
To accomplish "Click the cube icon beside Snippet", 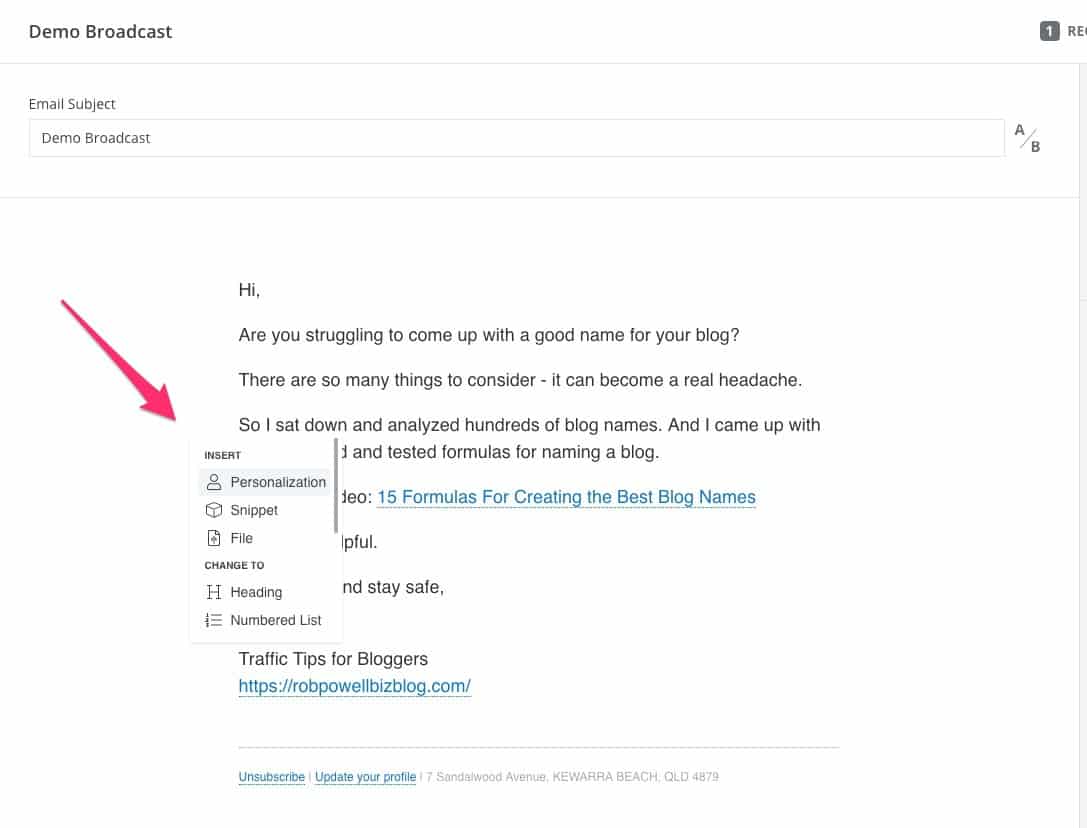I will [x=213, y=510].
